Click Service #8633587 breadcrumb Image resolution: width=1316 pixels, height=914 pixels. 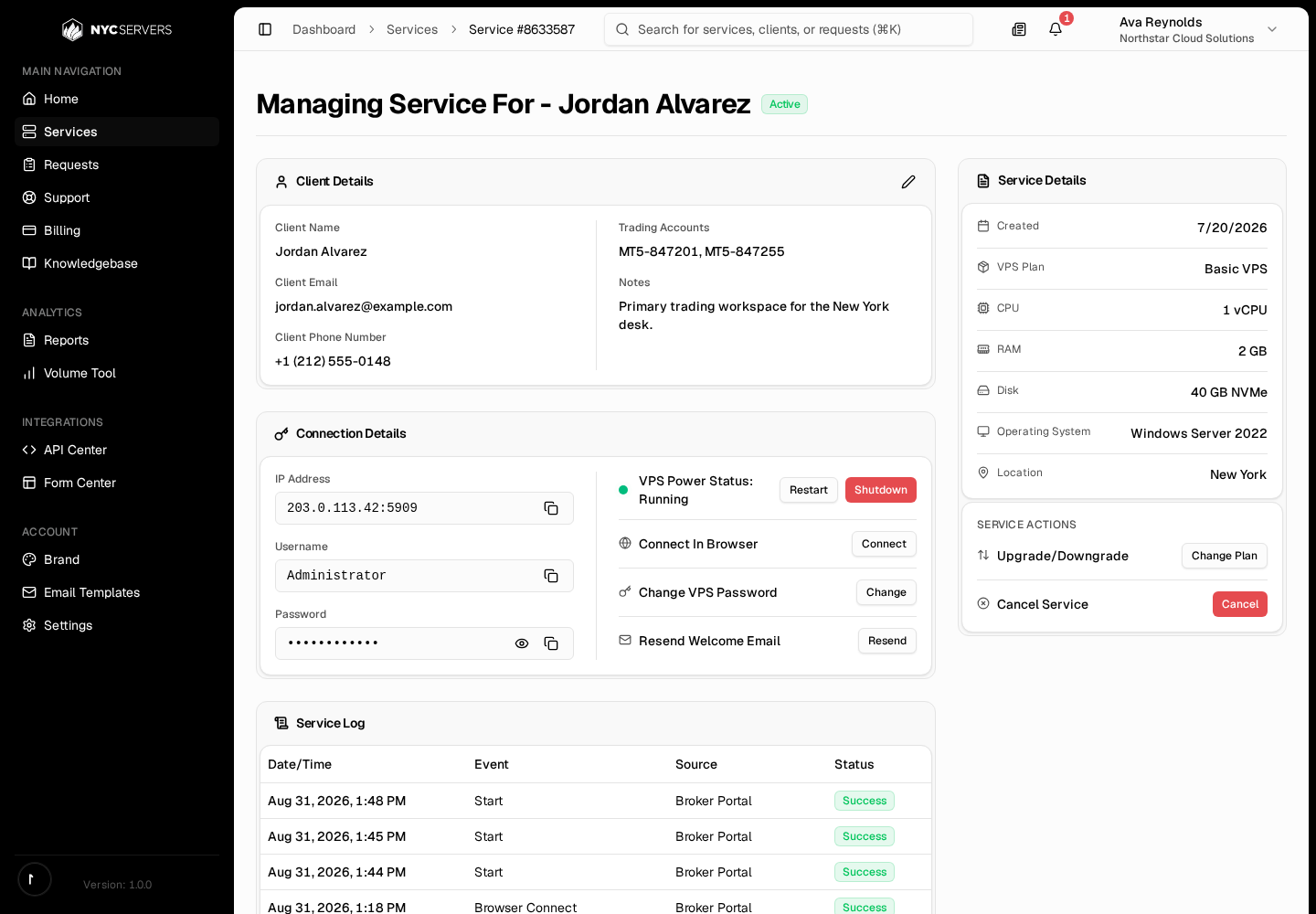pos(522,29)
